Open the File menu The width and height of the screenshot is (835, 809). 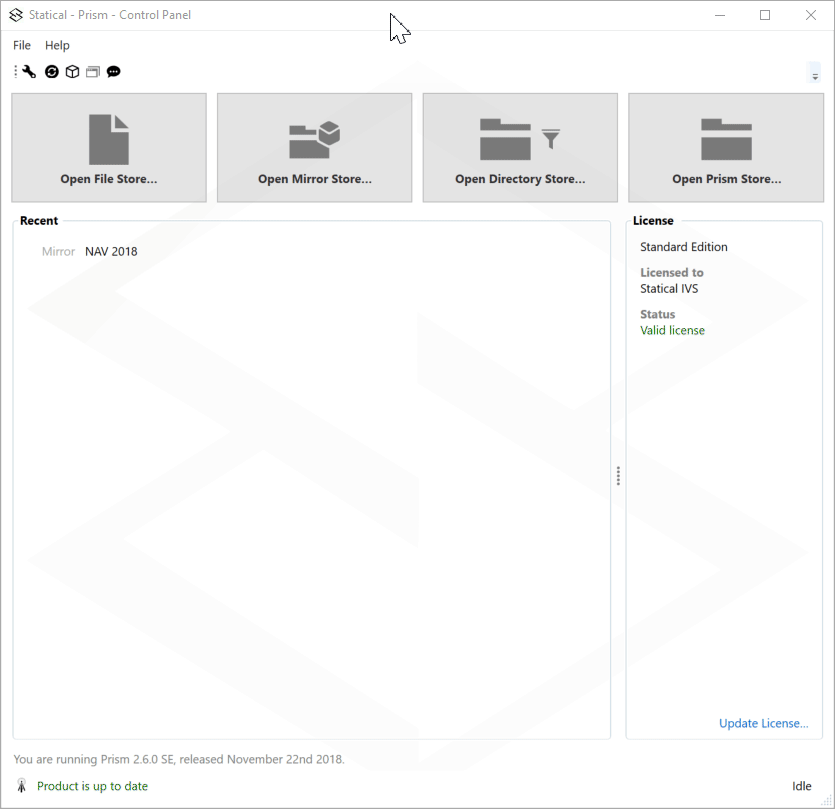pos(22,45)
